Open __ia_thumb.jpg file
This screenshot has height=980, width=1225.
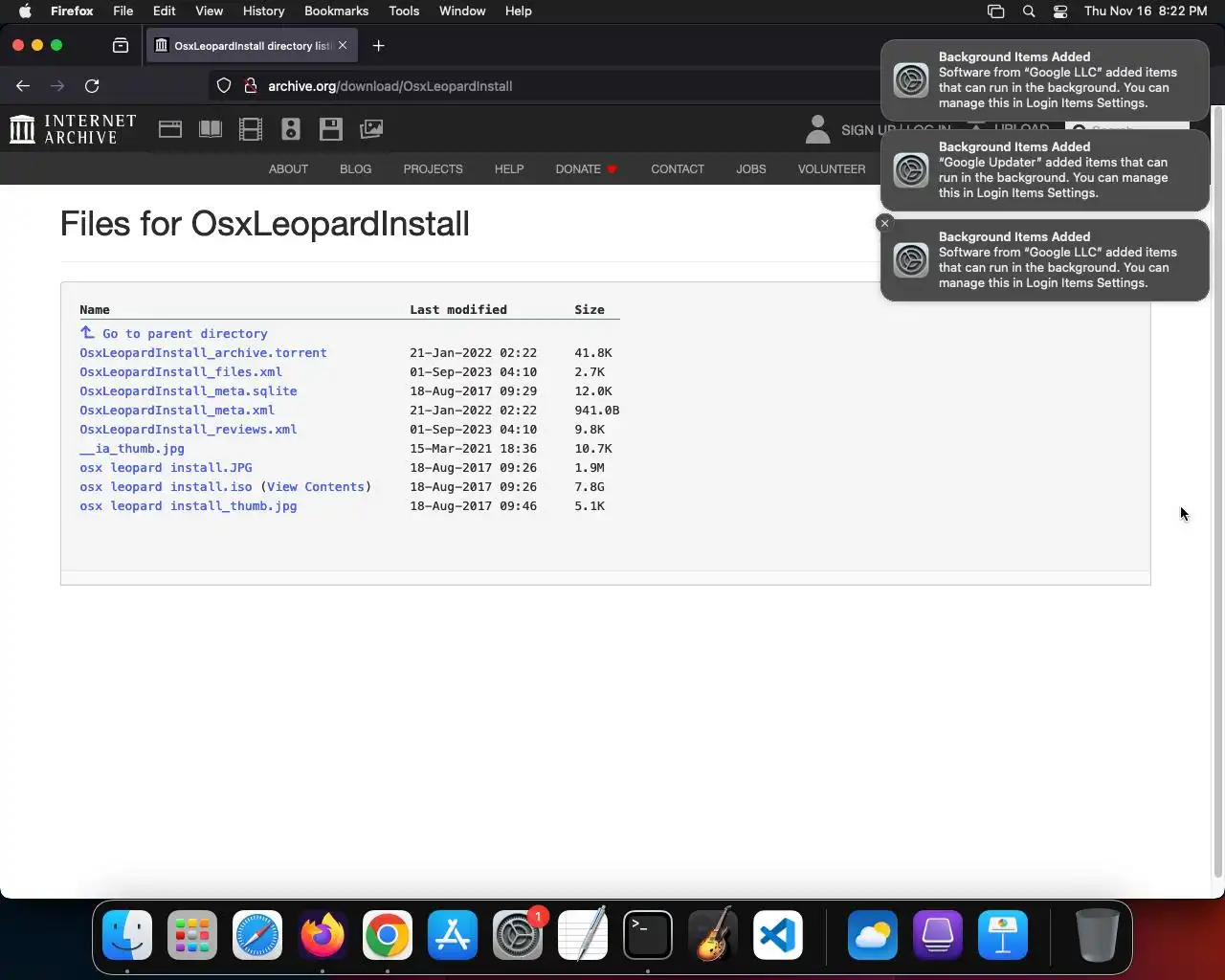[x=132, y=449]
